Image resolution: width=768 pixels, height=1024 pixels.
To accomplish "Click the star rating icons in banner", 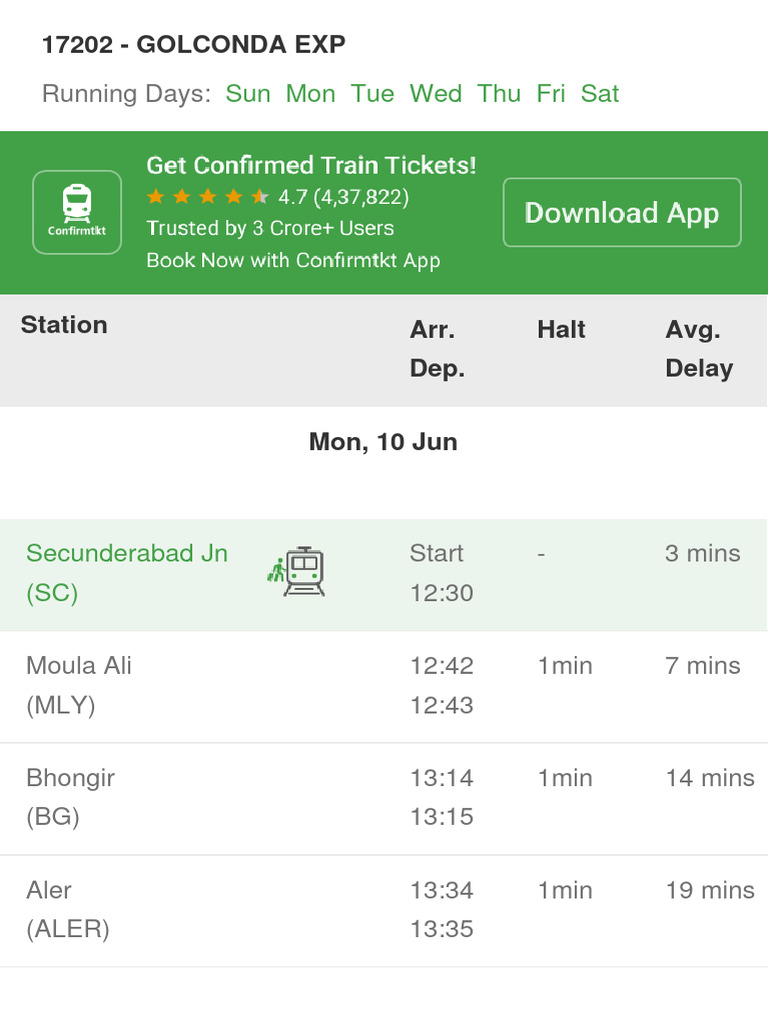I will click(x=207, y=197).
